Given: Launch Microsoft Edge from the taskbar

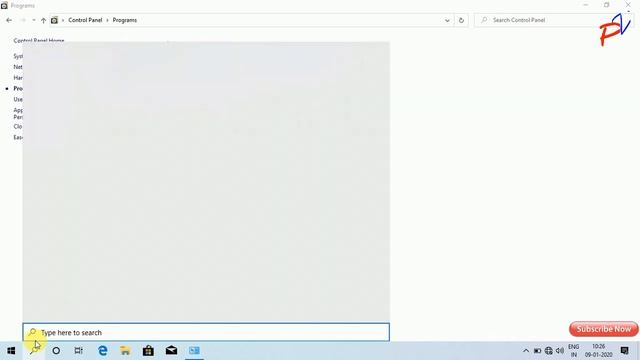Looking at the screenshot, I should pyautogui.click(x=103, y=351).
